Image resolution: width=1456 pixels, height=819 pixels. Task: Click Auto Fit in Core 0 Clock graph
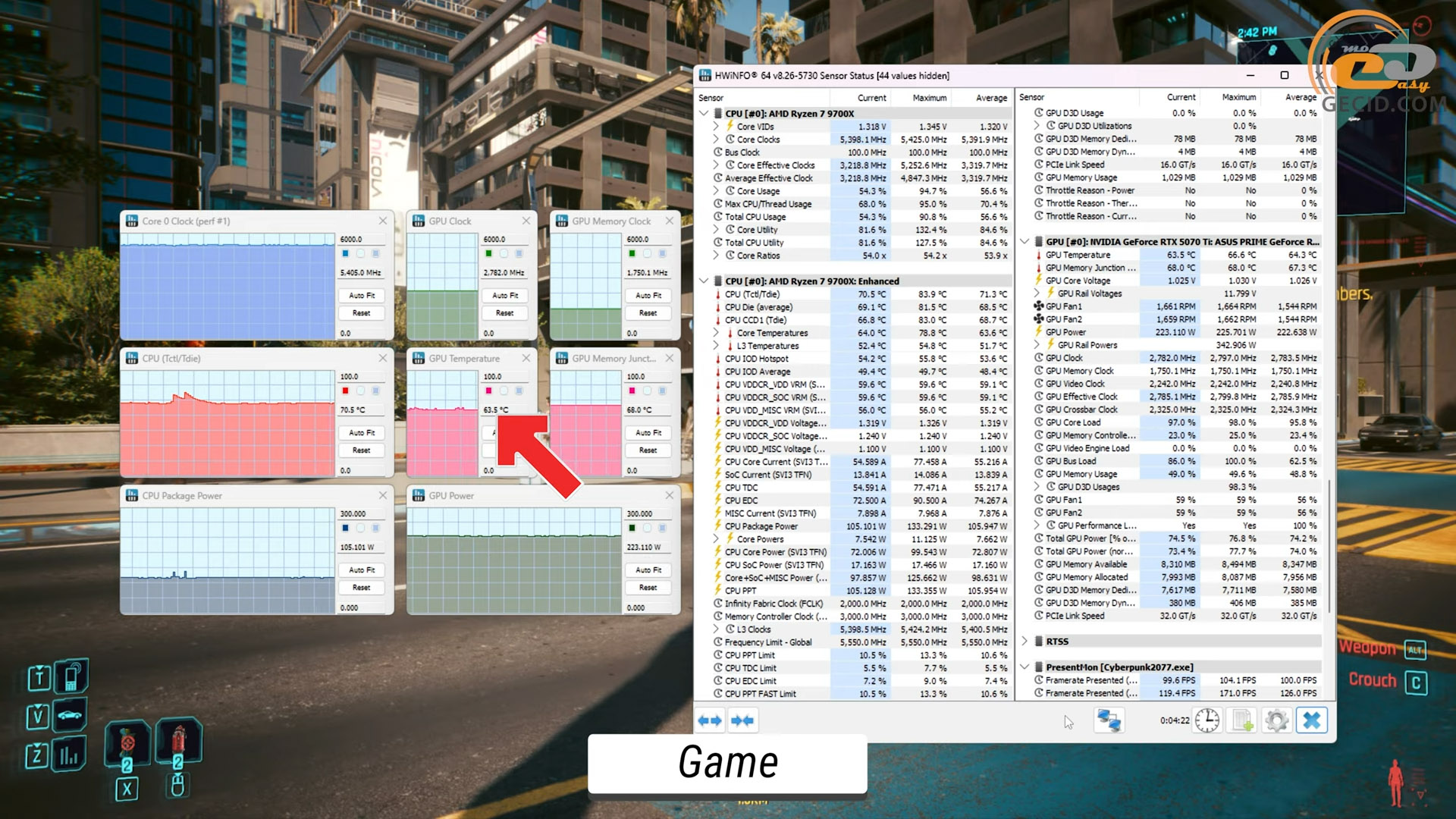pyautogui.click(x=362, y=295)
